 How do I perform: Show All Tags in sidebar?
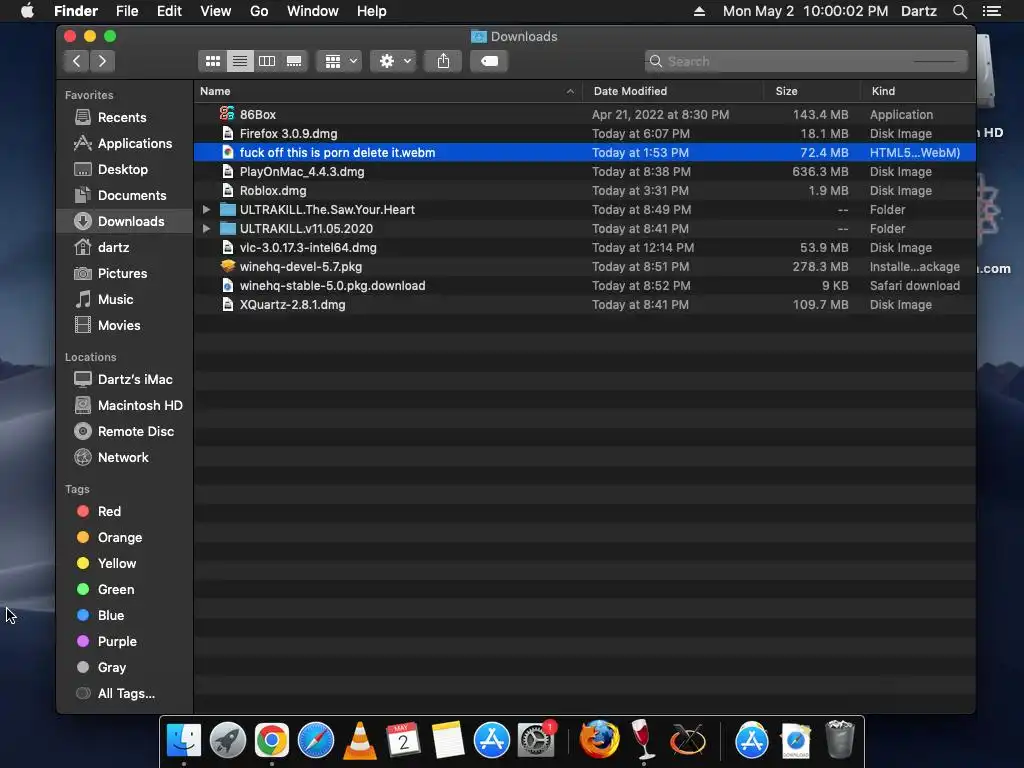point(126,694)
